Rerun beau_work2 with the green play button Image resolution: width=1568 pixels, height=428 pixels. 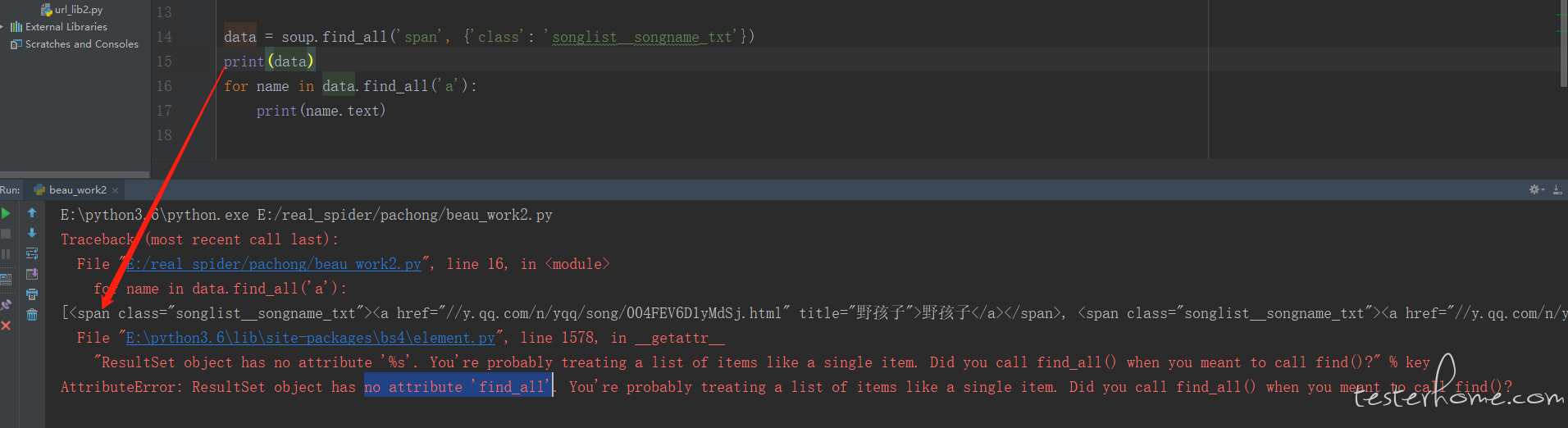(6, 213)
